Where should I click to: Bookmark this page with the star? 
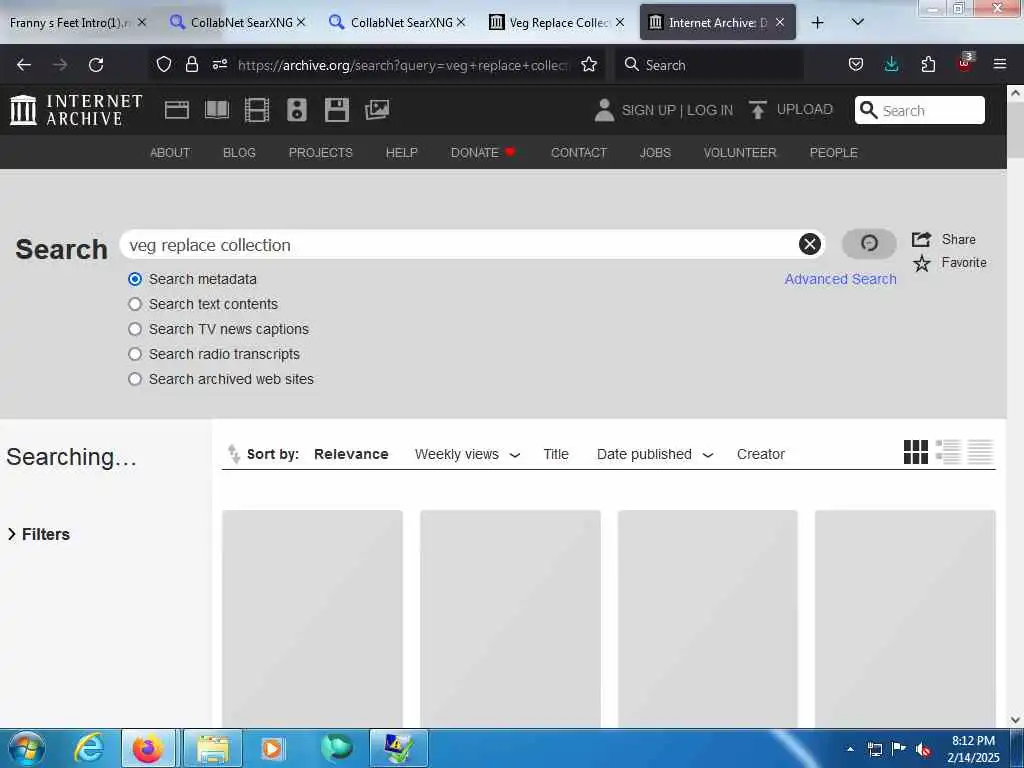click(589, 65)
